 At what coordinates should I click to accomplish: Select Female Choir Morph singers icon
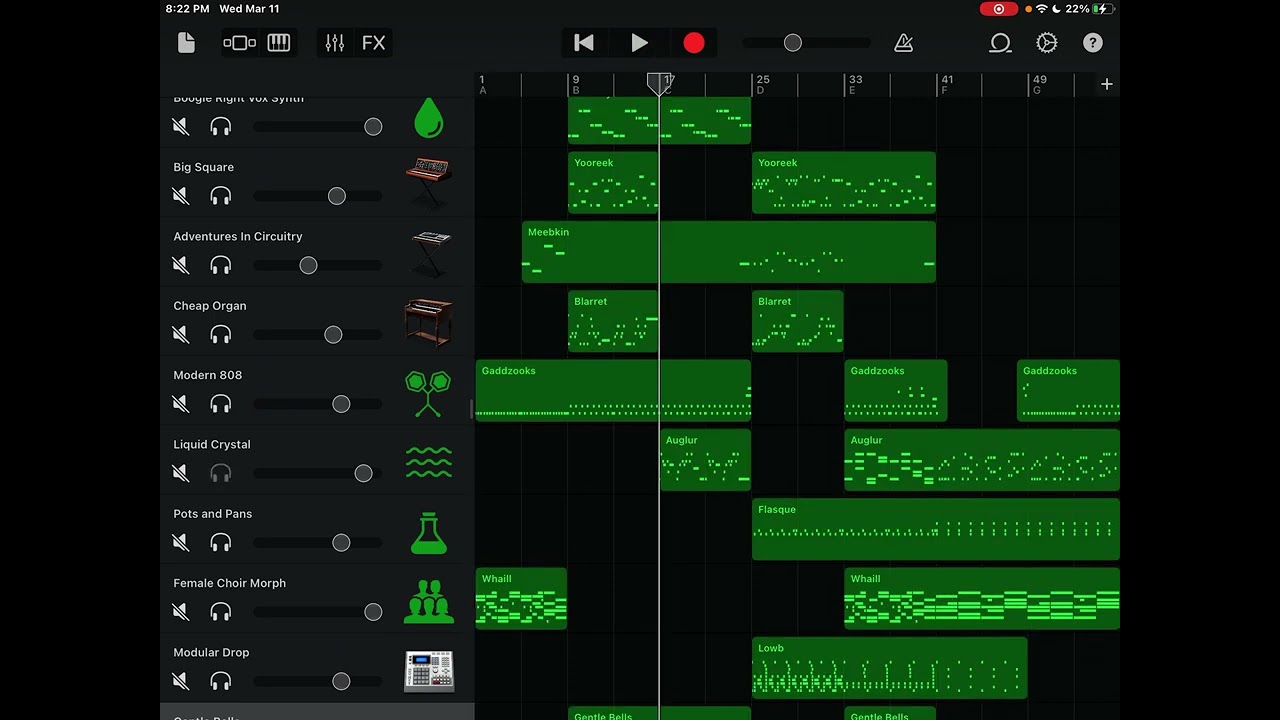tap(428, 601)
